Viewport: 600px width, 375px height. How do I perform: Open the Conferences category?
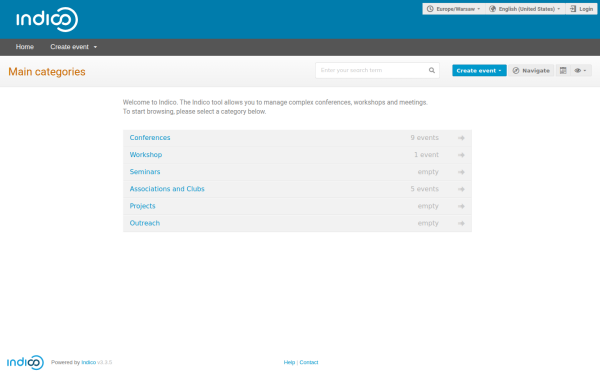[x=150, y=138]
